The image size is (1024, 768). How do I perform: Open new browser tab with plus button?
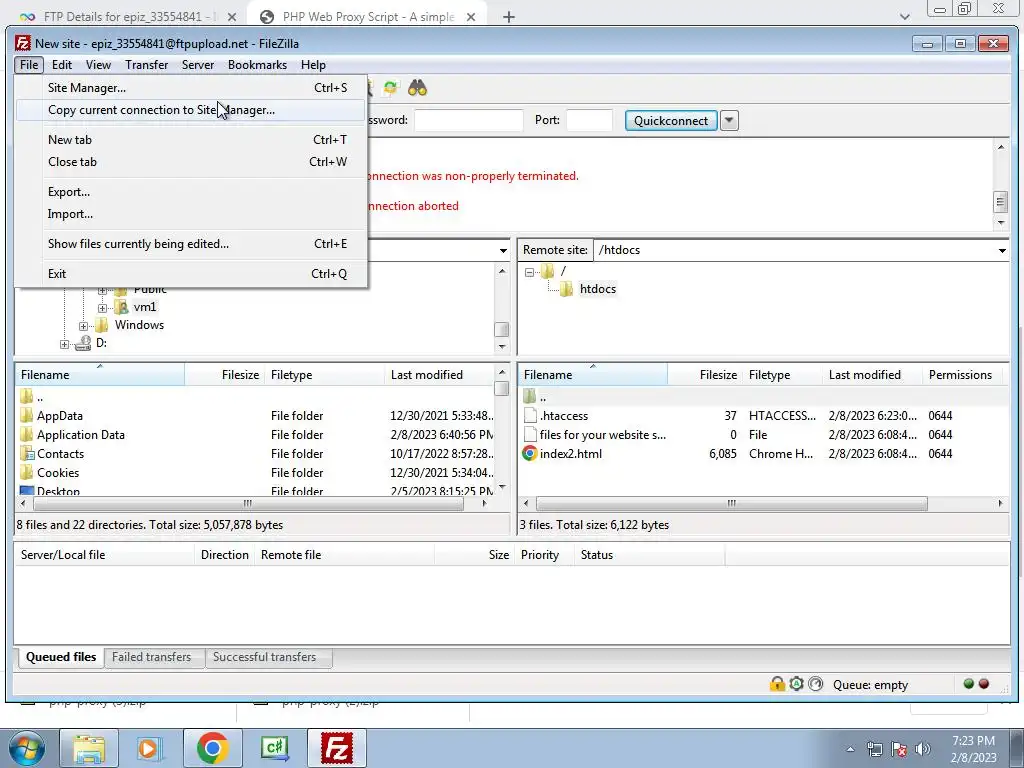(509, 17)
